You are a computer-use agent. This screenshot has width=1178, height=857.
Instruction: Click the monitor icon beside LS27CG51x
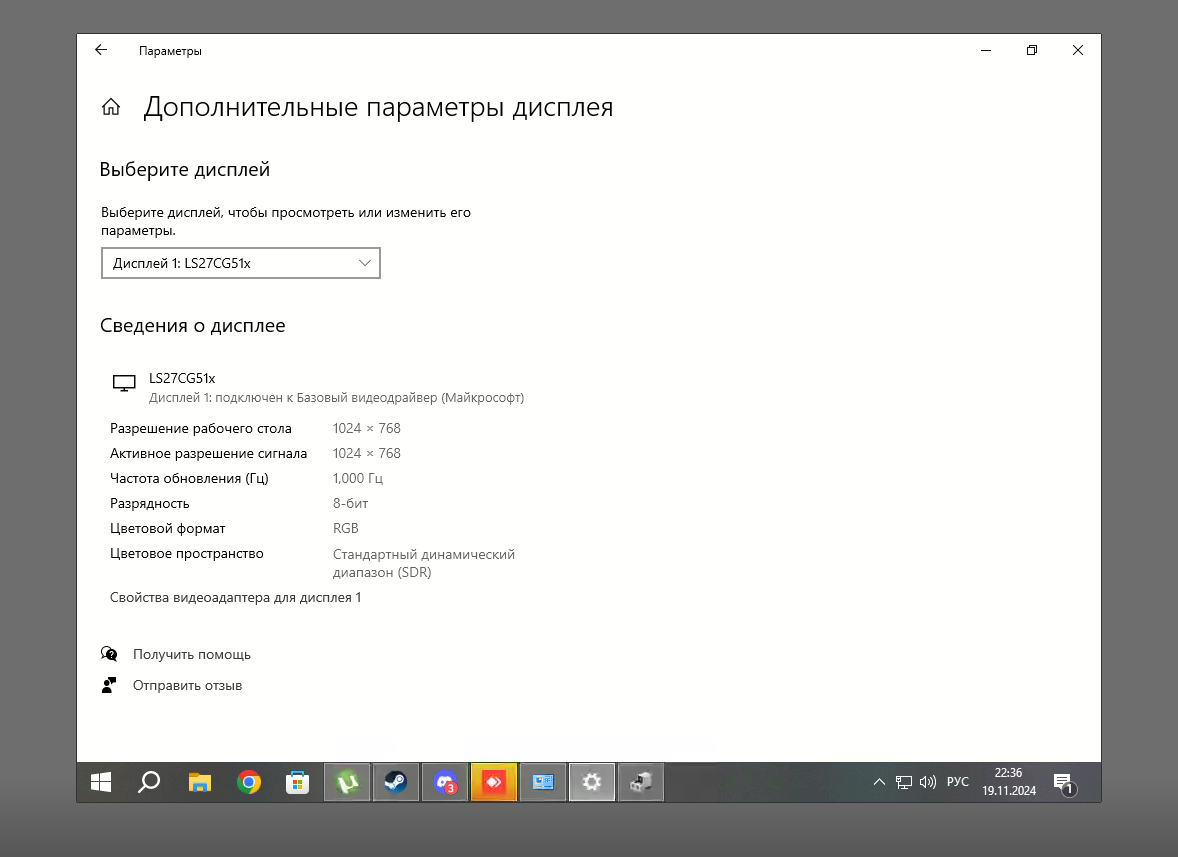[x=124, y=383]
